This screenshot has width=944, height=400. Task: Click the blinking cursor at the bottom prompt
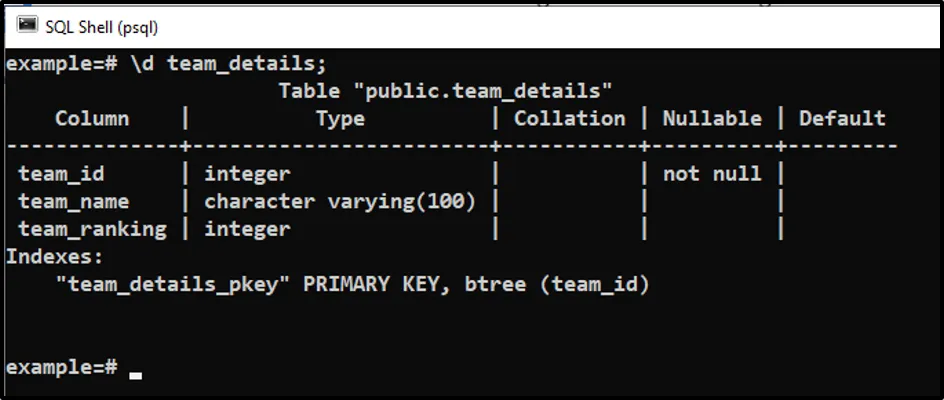pyautogui.click(x=136, y=374)
